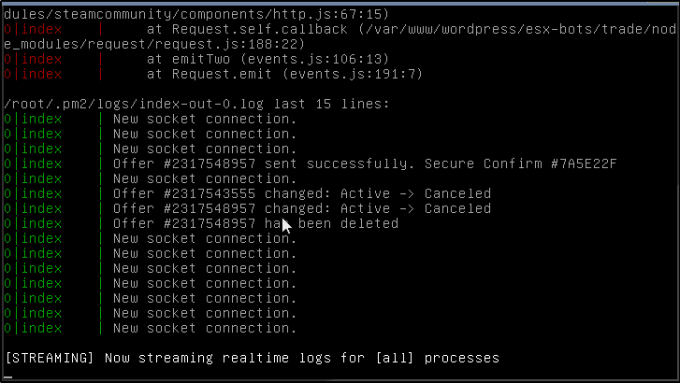The width and height of the screenshot is (680, 383).
Task: Click offer number #2317543555 in the log
Action: click(x=209, y=193)
